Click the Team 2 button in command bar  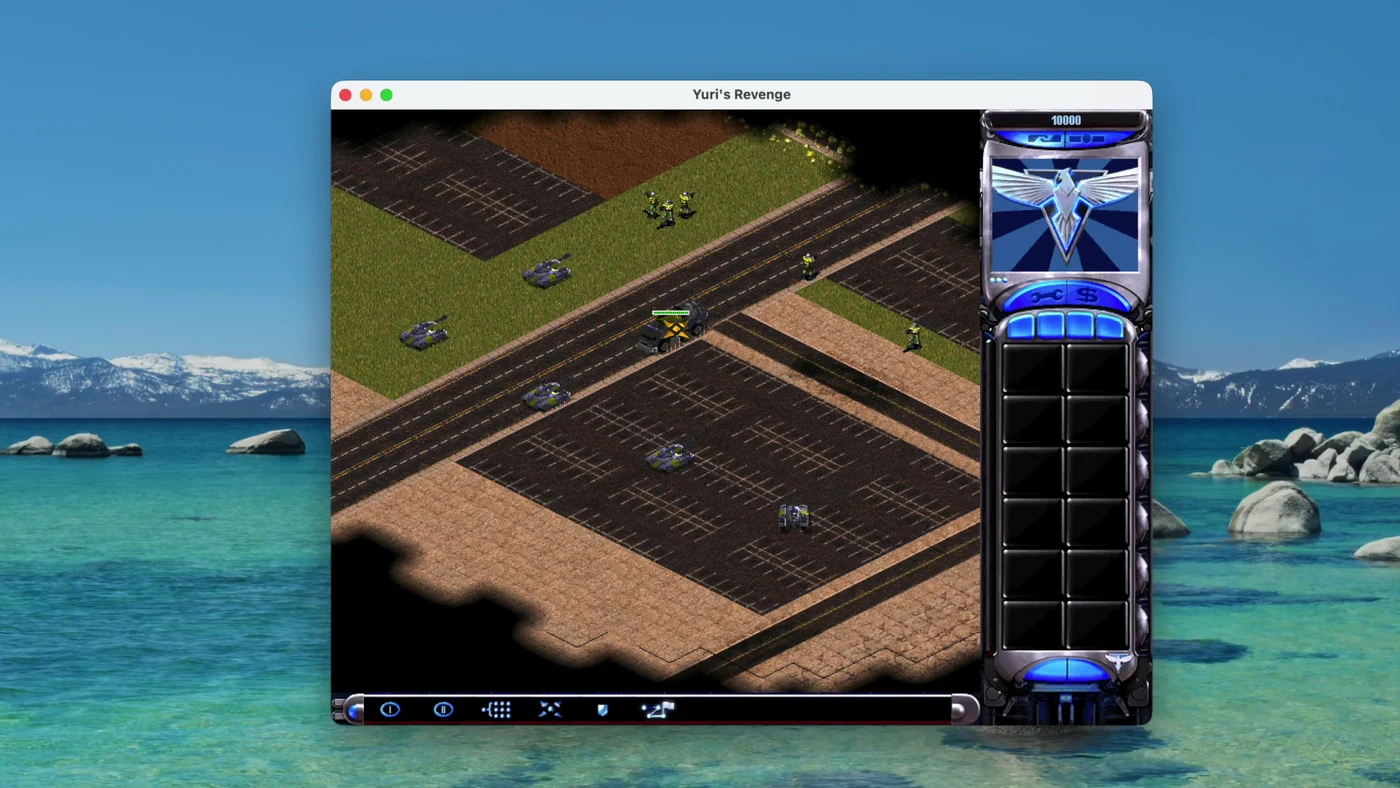pyautogui.click(x=443, y=709)
